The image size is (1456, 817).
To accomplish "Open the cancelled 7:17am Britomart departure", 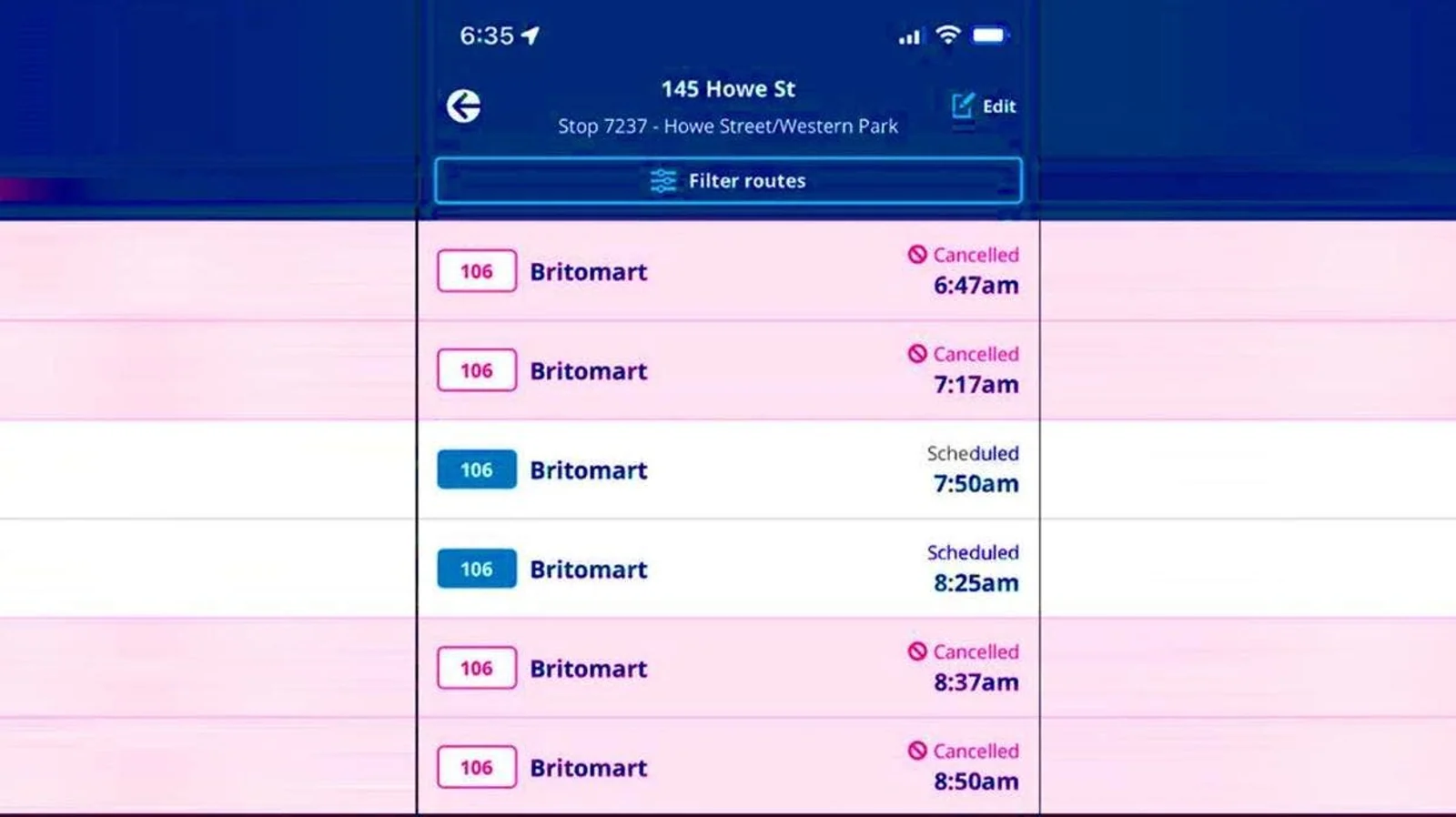I will click(x=728, y=370).
